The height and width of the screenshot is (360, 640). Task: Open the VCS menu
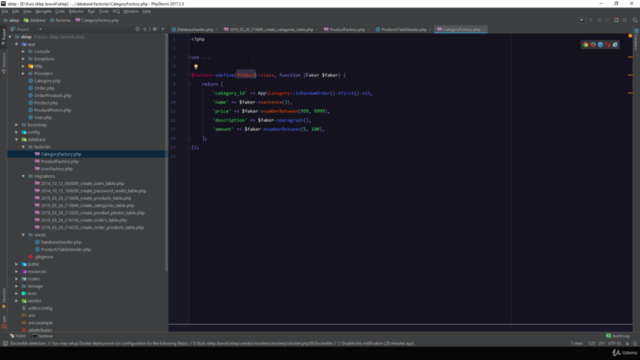coord(116,11)
